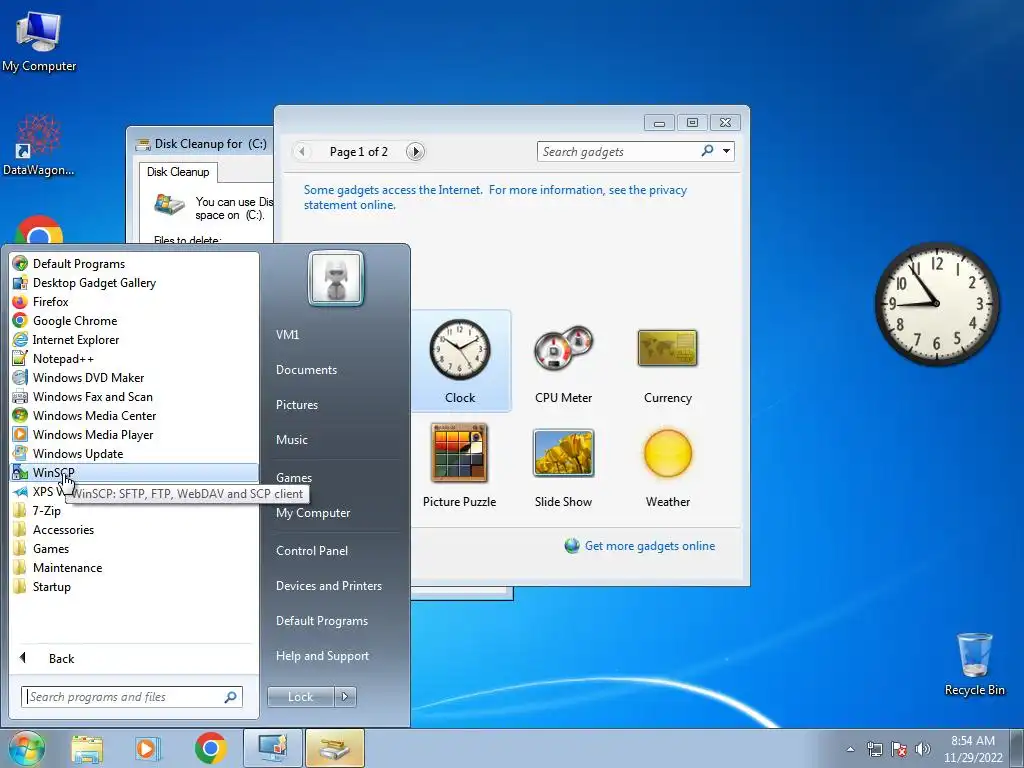Expand the 7-Zip folder
Viewport: 1024px width, 768px height.
[135, 511]
